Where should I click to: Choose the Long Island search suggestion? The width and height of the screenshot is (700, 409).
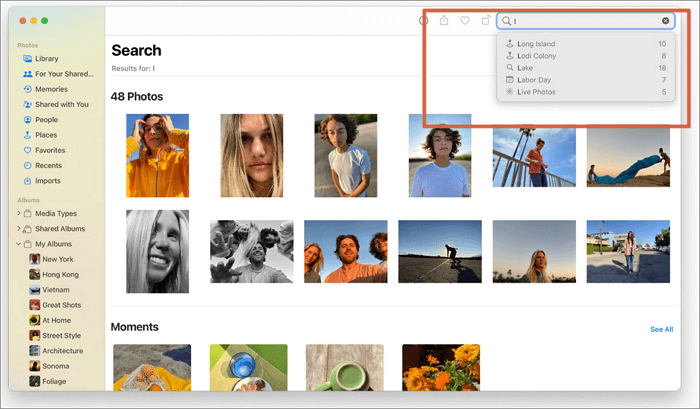(x=536, y=44)
